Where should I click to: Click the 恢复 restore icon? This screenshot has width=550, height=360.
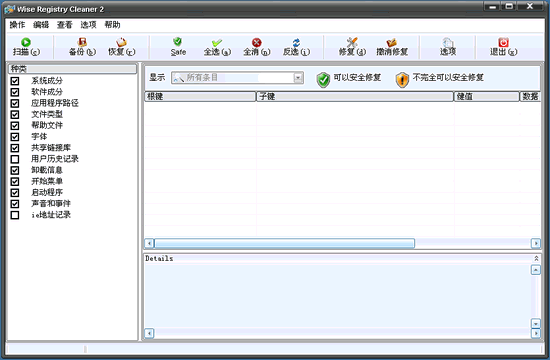pos(121,47)
